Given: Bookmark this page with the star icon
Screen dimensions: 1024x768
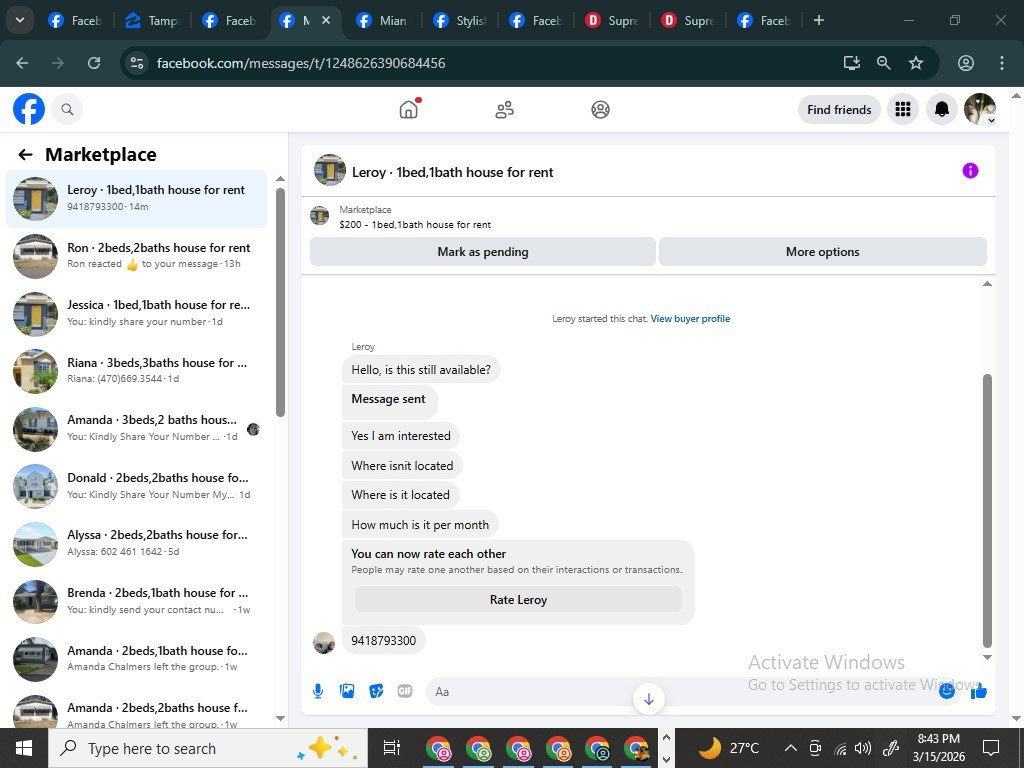Looking at the screenshot, I should coord(916,63).
